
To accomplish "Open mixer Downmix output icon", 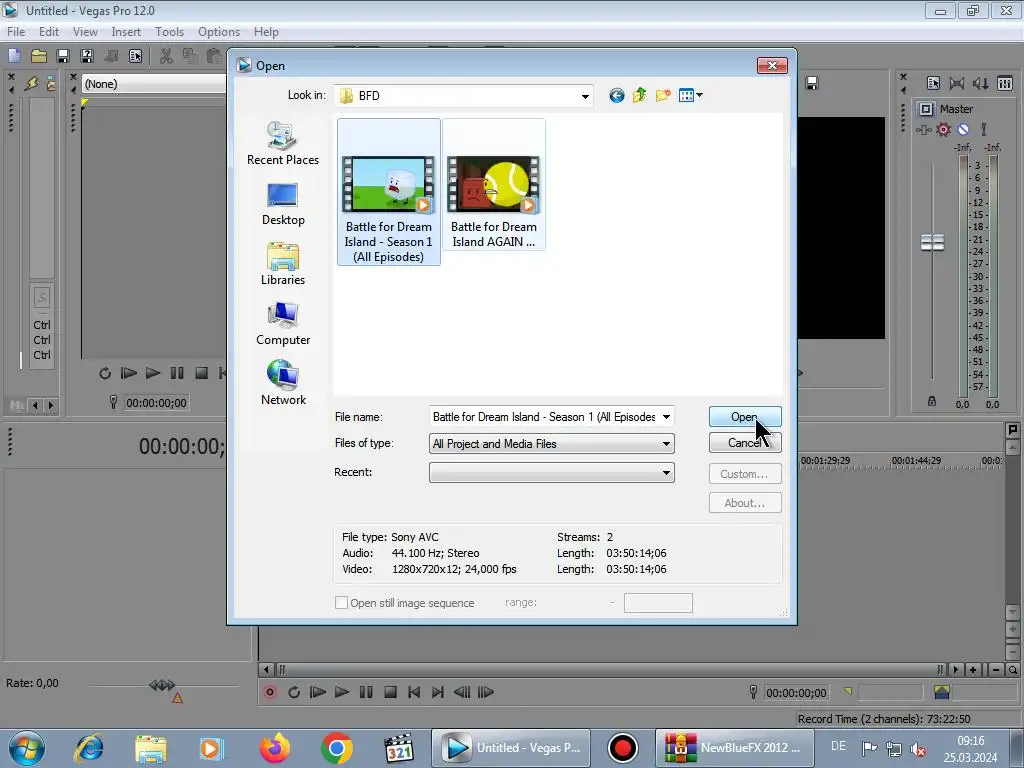I will click(957, 84).
